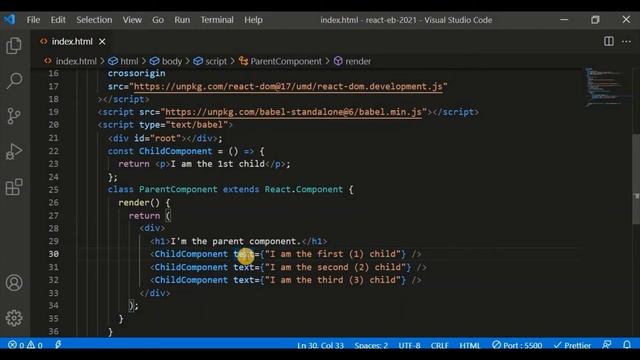The height and width of the screenshot is (360, 640).
Task: Click 'I am the third (3) child' string
Action: click(x=333, y=280)
